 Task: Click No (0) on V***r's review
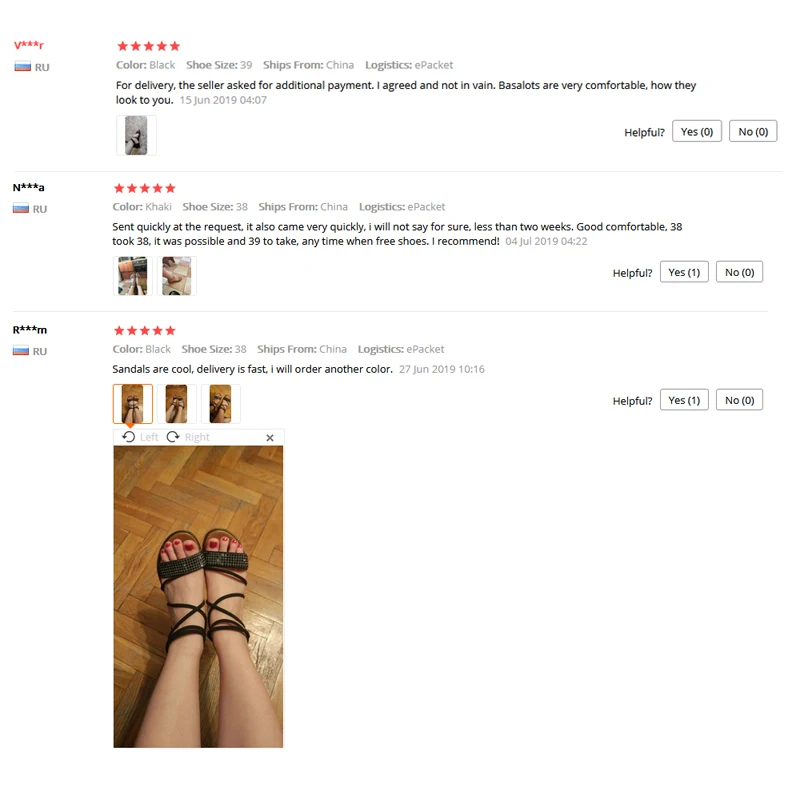click(753, 131)
